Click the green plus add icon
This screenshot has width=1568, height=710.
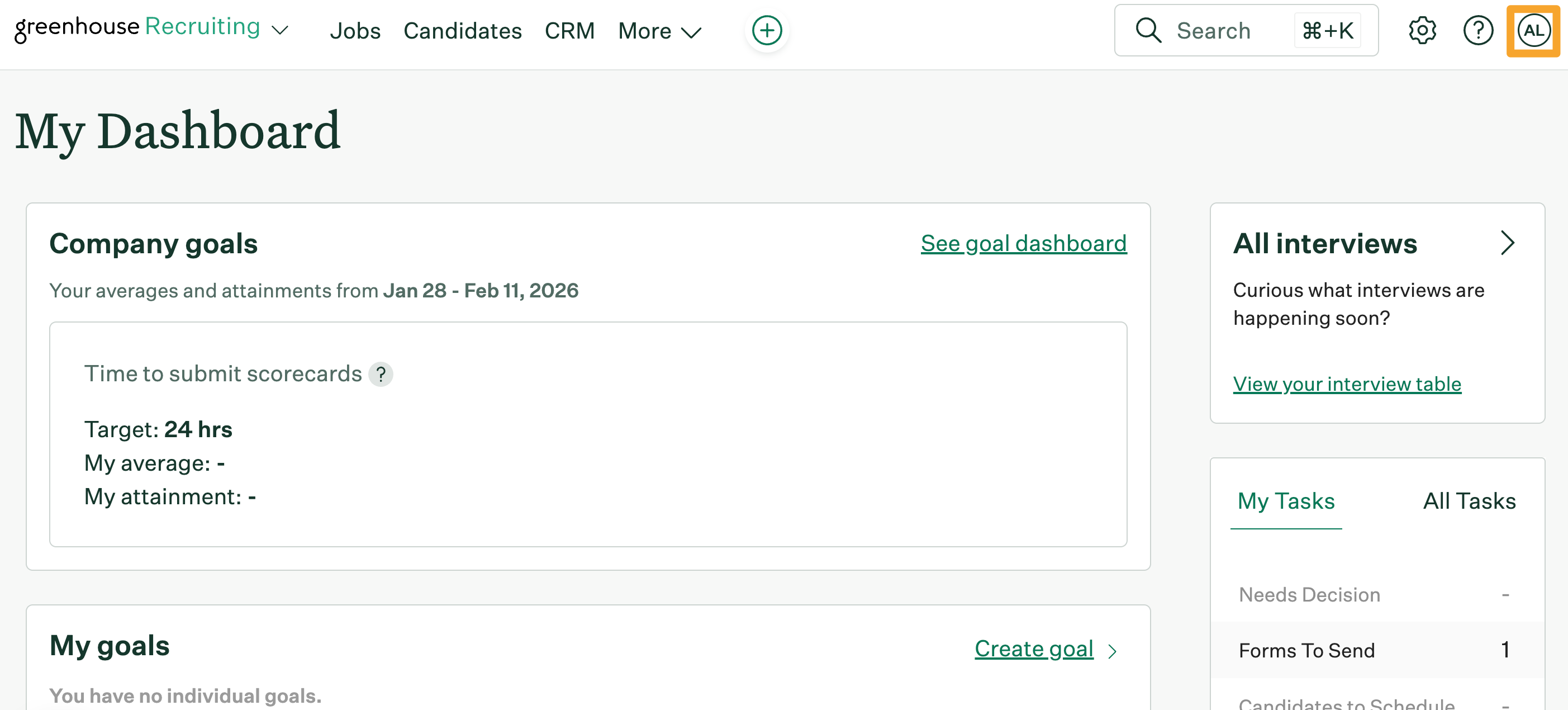pyautogui.click(x=766, y=30)
